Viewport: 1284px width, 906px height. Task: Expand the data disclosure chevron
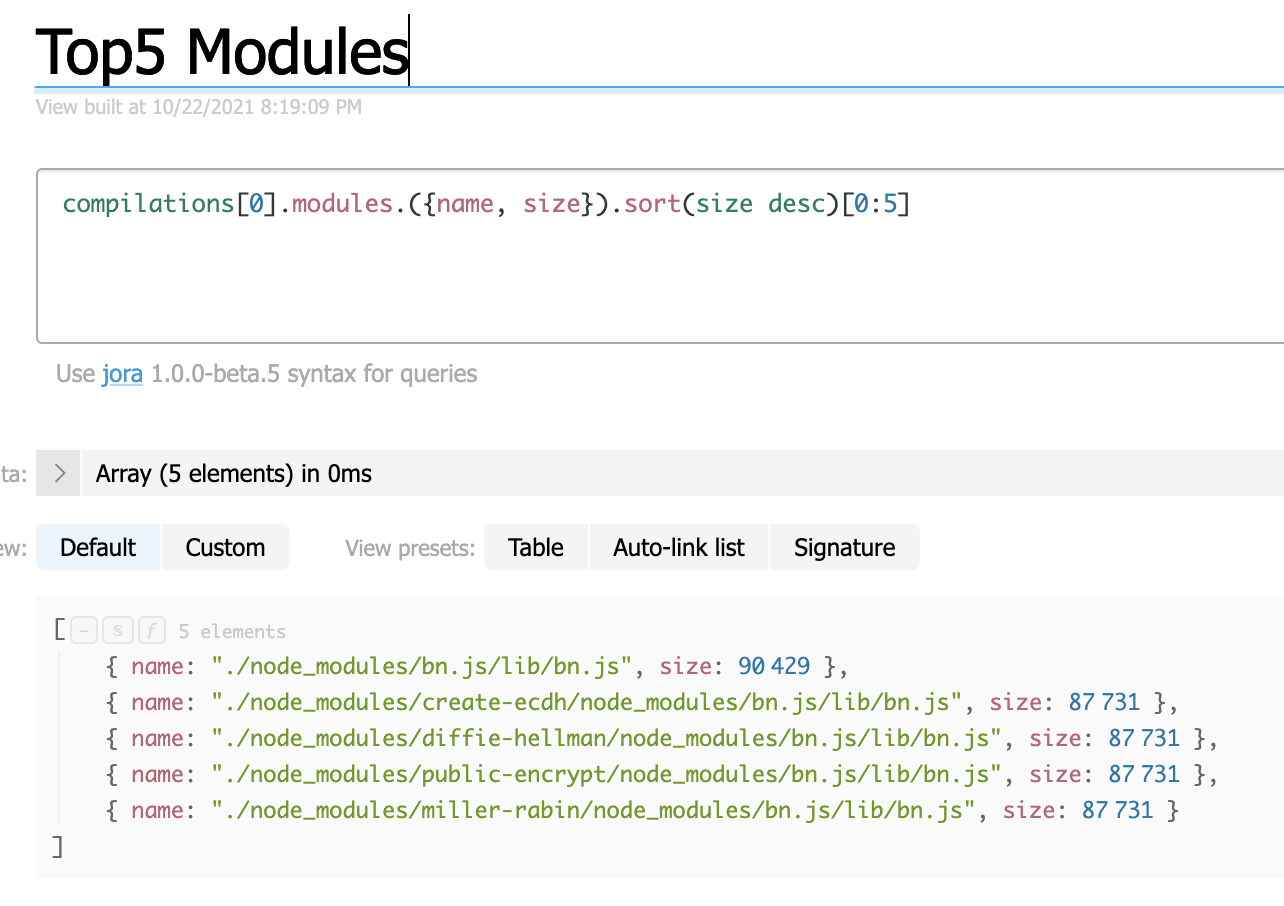[x=58, y=473]
